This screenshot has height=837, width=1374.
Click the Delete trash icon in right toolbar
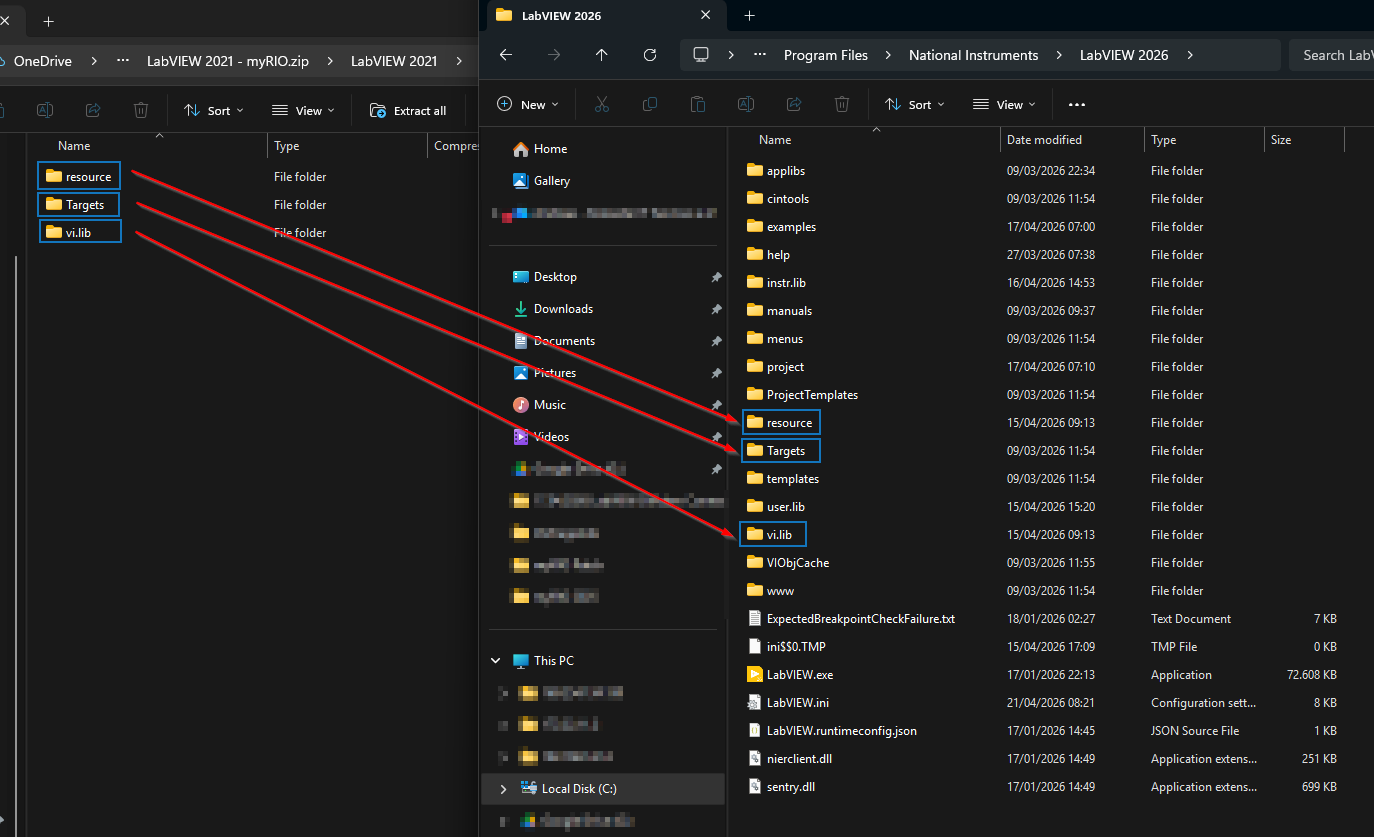point(842,105)
